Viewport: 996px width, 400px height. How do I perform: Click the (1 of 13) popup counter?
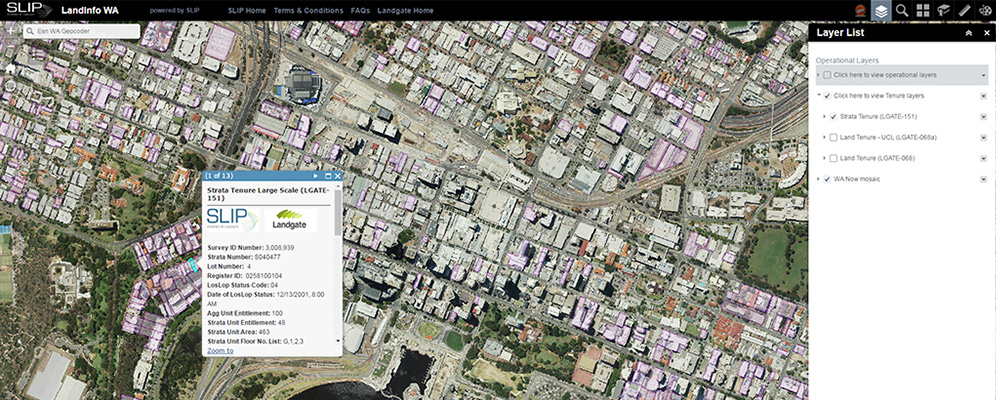219,176
